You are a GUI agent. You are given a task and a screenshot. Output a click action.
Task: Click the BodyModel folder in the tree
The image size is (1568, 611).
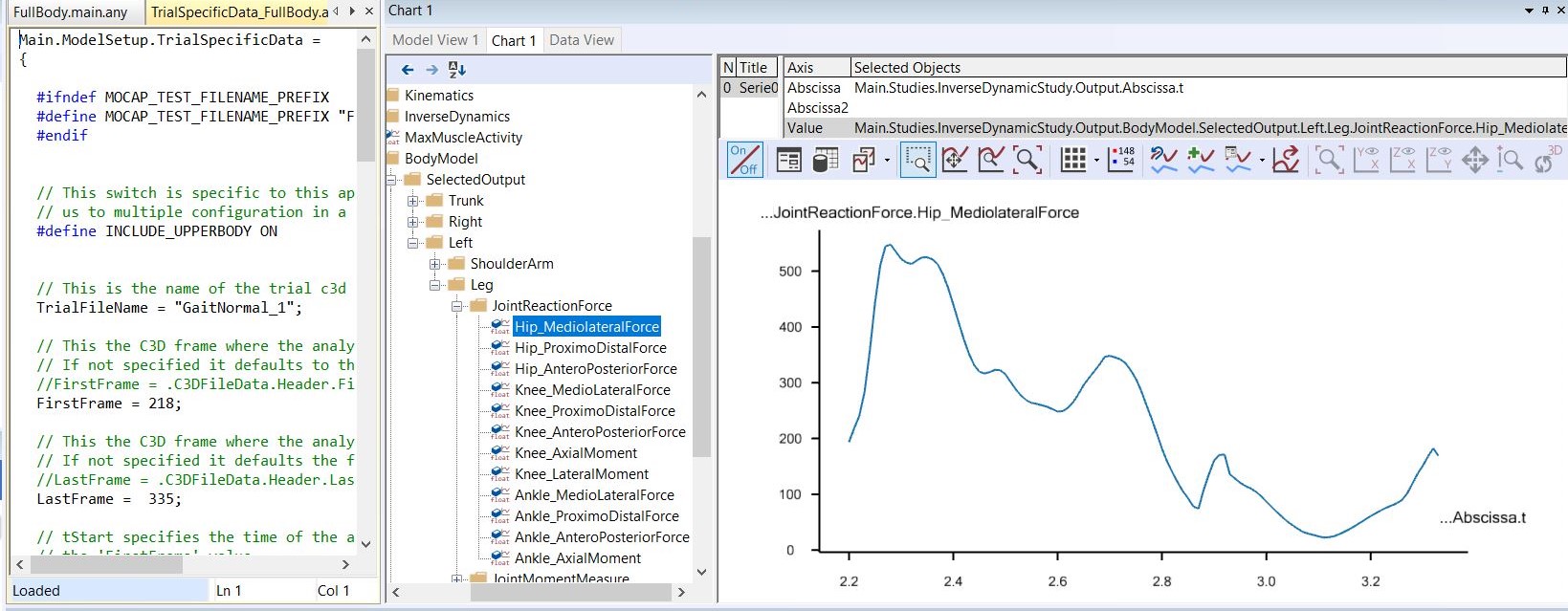441,159
